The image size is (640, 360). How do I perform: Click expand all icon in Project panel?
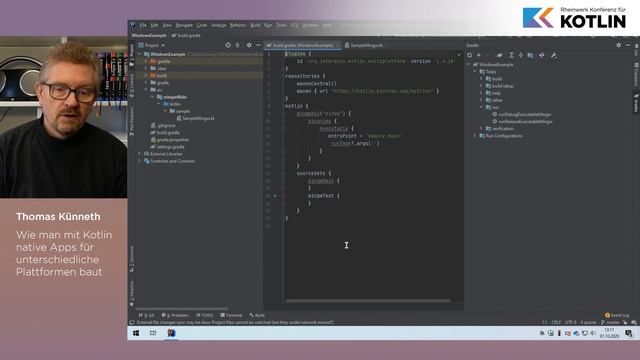[238, 45]
